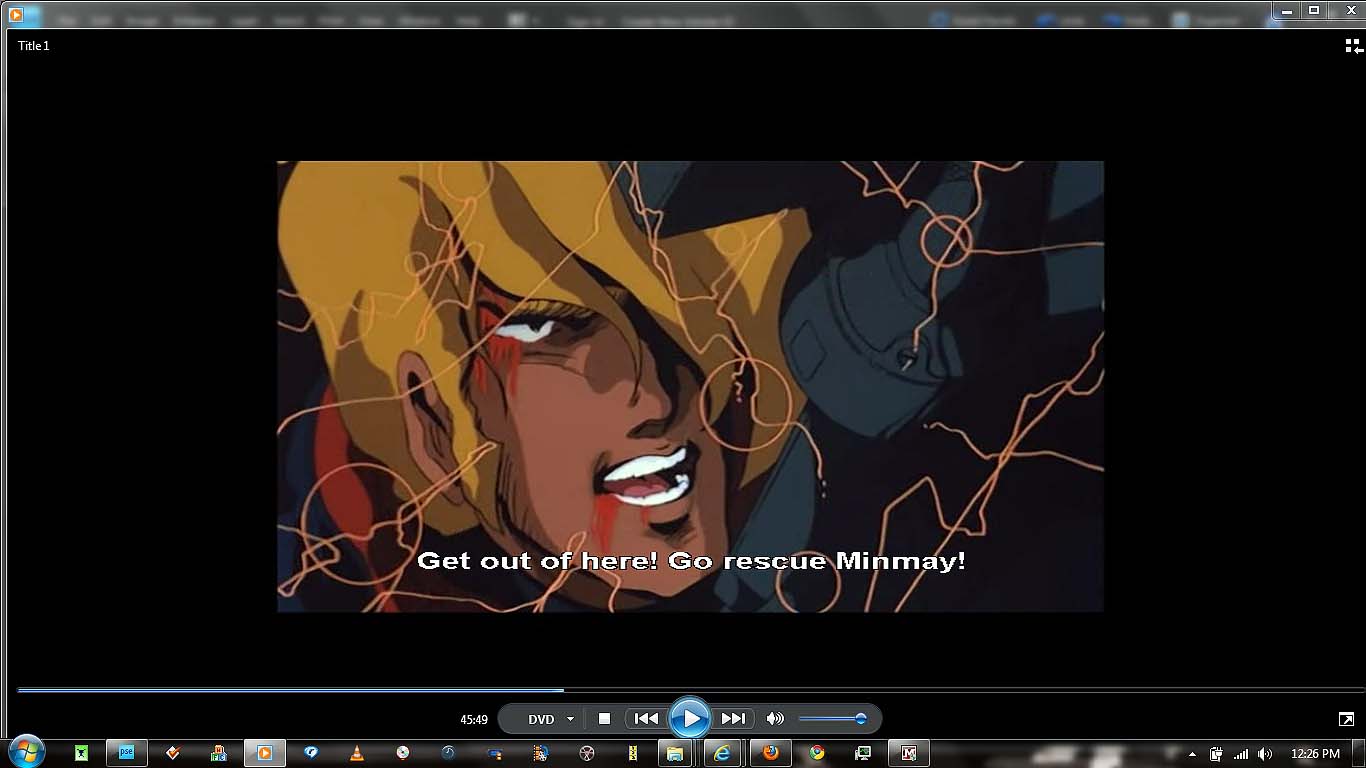This screenshot has width=1366, height=768.
Task: Switch to Library view icon
Action: tap(1354, 46)
